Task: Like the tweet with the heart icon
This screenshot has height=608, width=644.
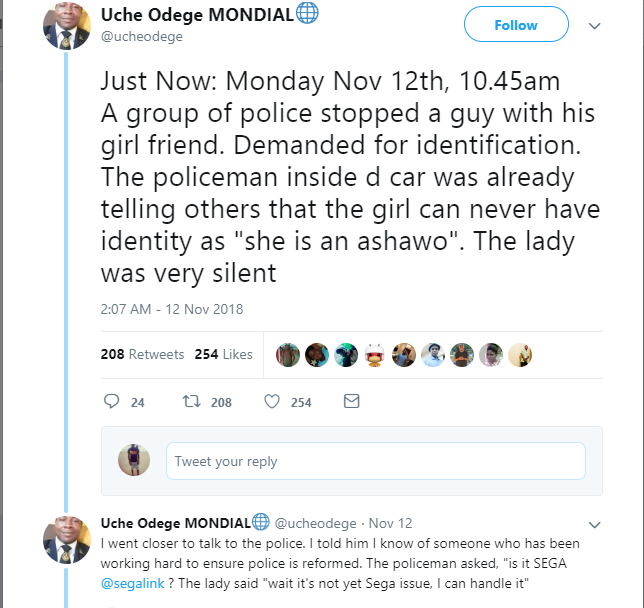Action: (271, 402)
